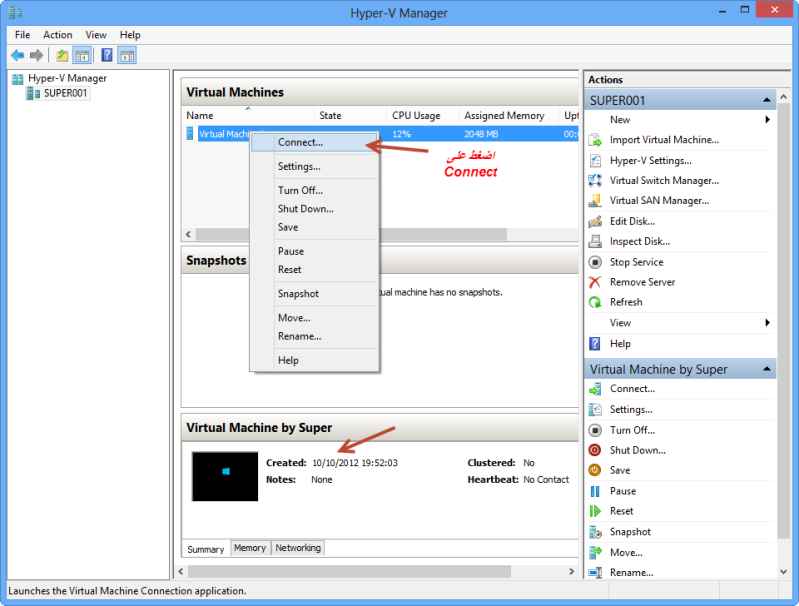Click the details pane right scroll arrow
This screenshot has width=799, height=606.
click(571, 571)
